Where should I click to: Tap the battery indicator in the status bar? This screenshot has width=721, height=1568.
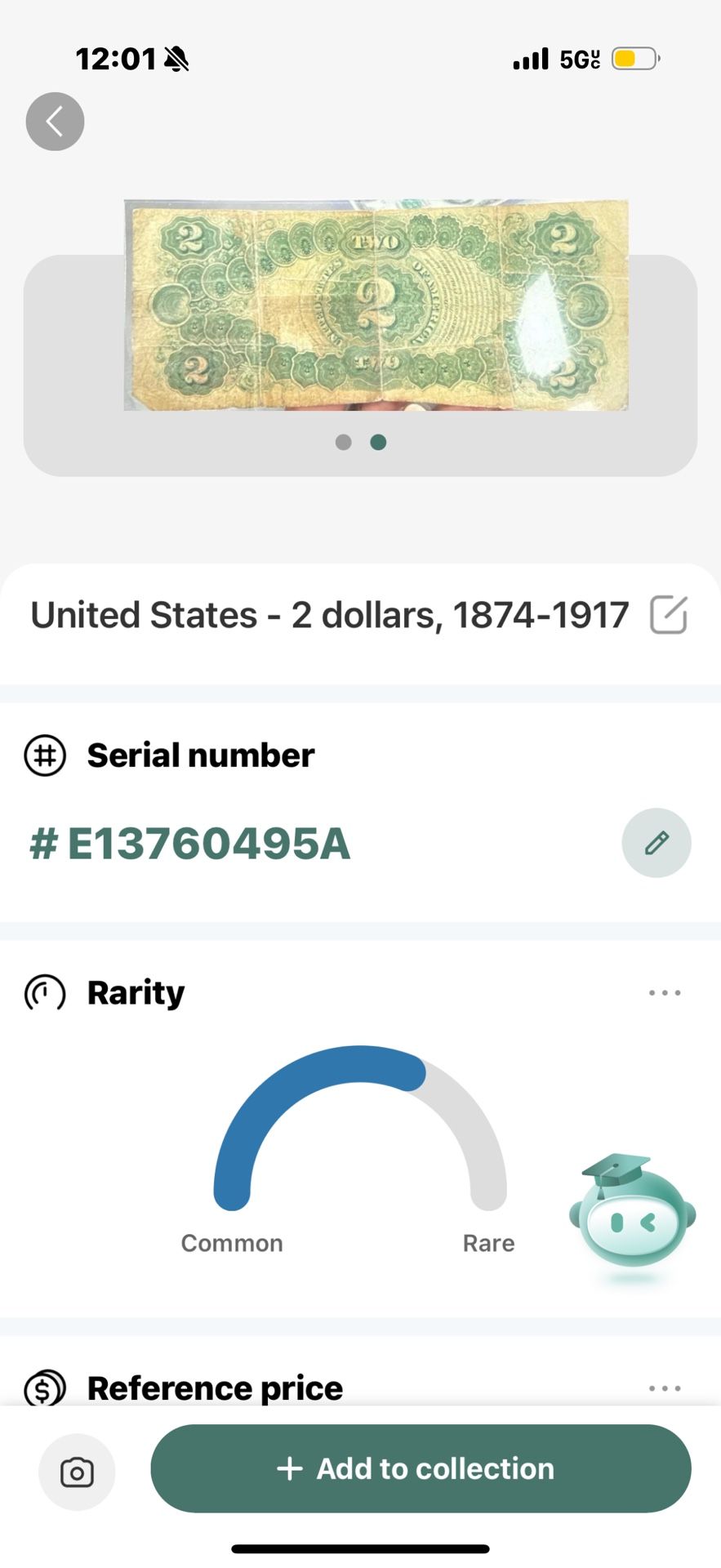point(635,59)
